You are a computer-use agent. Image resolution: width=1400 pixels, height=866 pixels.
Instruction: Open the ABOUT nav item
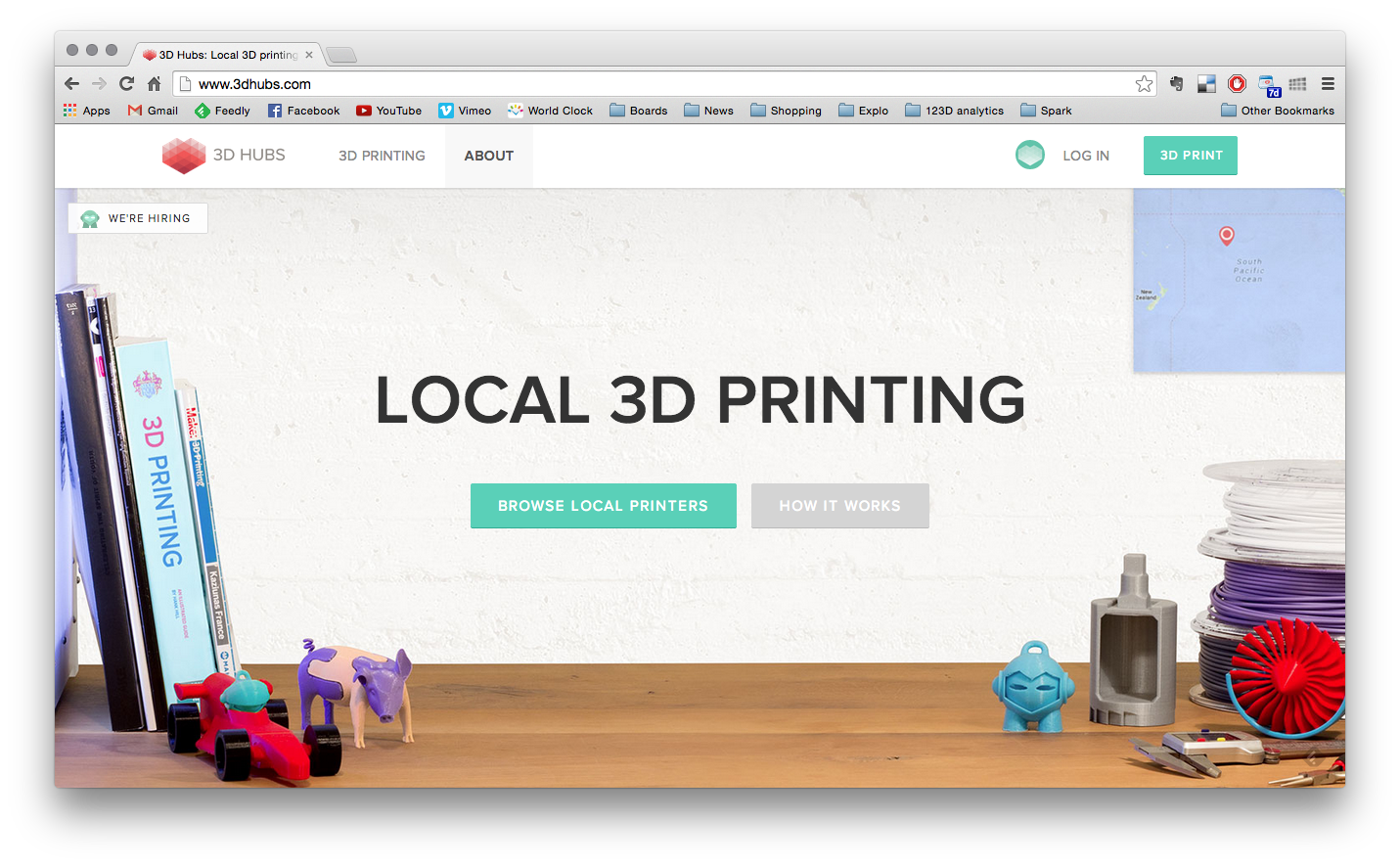[x=489, y=156]
